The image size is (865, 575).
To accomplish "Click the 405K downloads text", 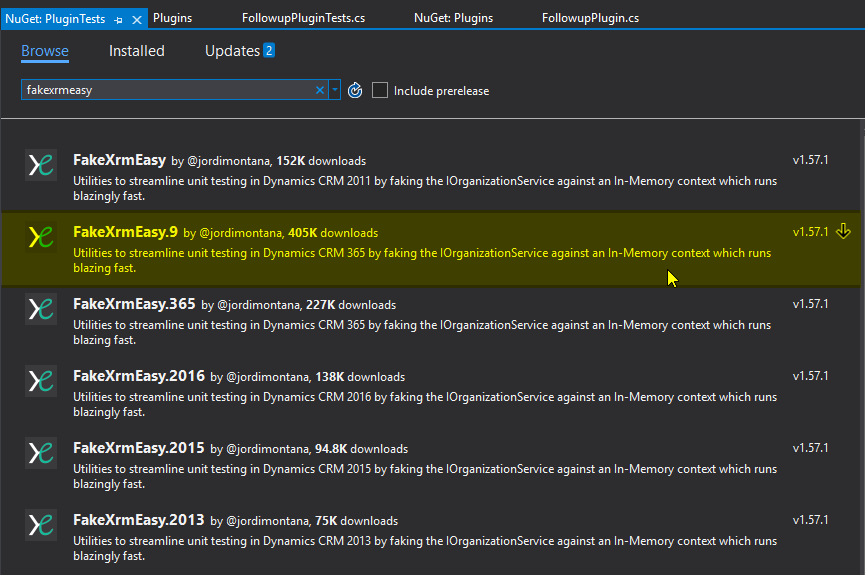I will point(333,233).
